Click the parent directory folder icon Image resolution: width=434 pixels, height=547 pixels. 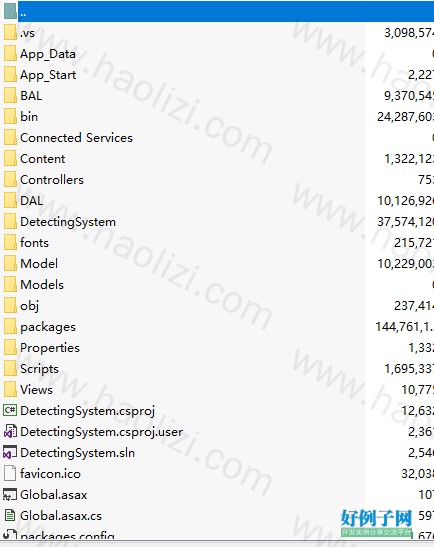[x=10, y=11]
